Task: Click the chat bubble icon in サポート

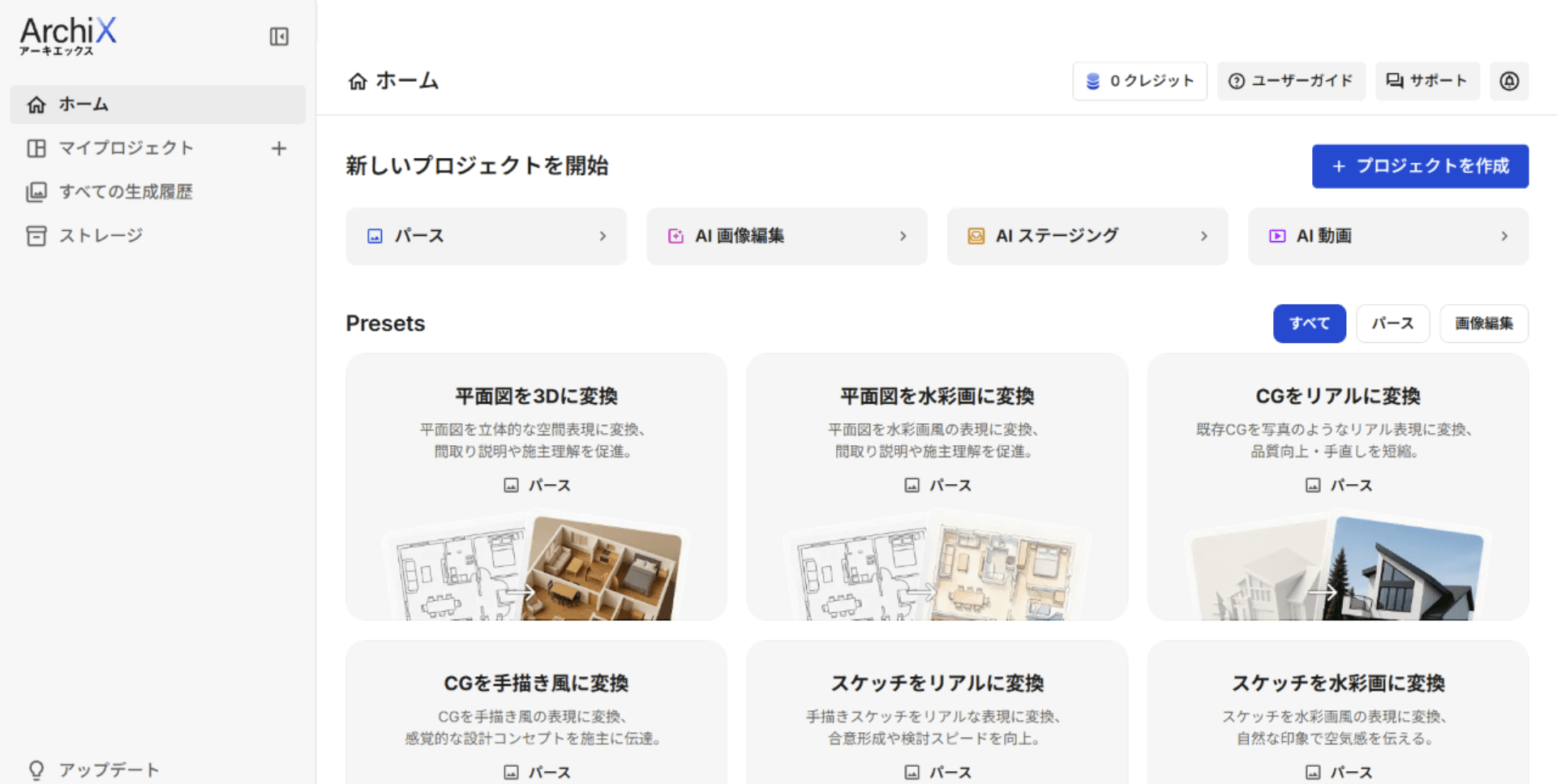Action: 1394,81
